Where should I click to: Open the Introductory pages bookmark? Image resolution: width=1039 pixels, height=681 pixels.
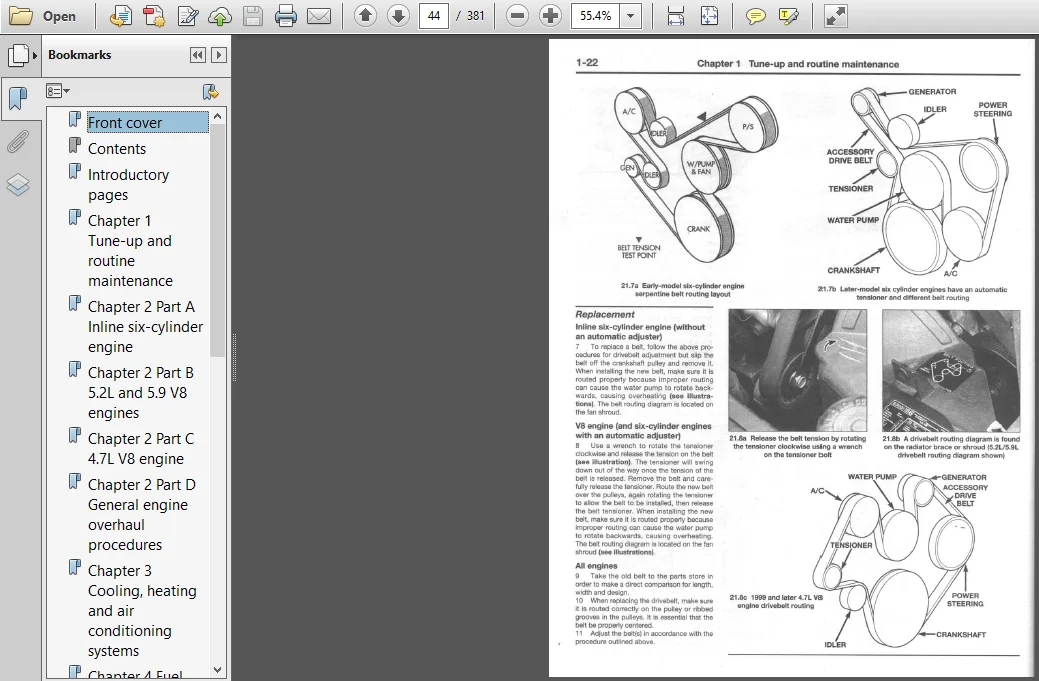tap(129, 184)
